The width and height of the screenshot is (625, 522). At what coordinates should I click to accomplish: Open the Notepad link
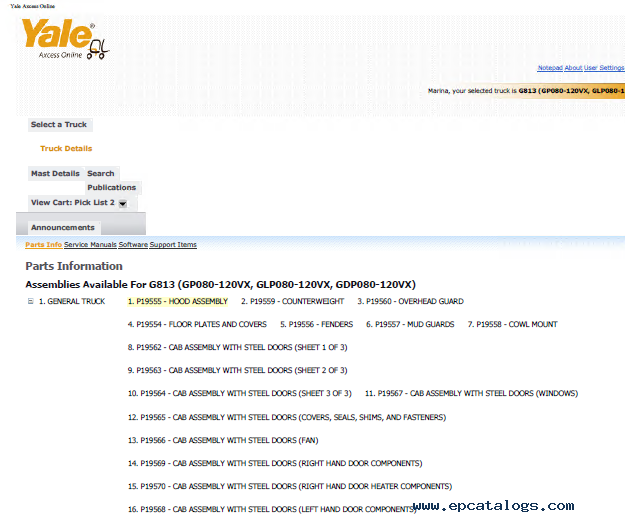(x=550, y=68)
